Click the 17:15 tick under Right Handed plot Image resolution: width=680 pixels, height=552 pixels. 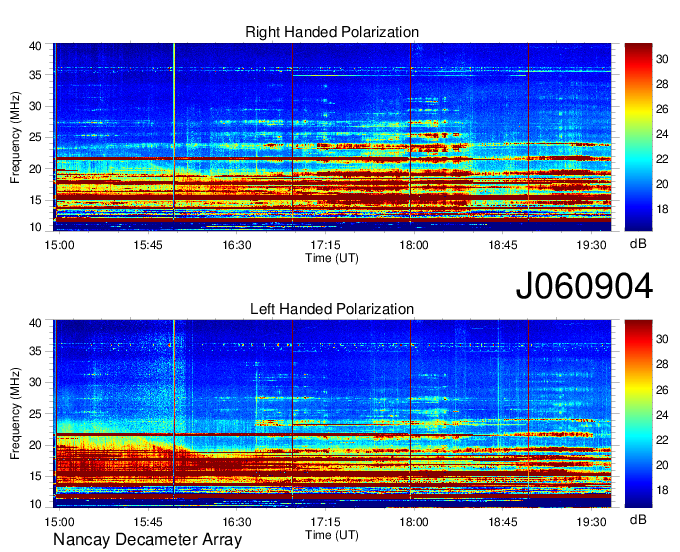325,245
